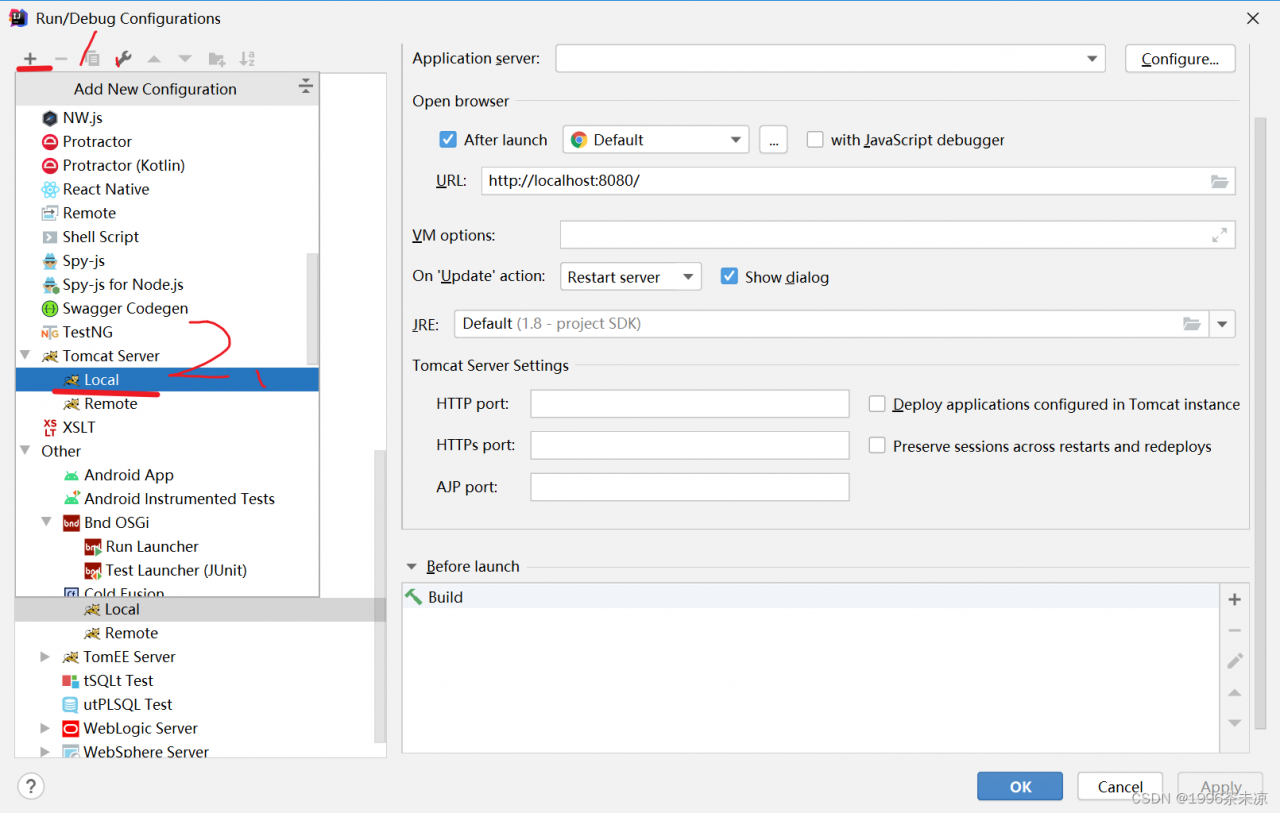
Task: Click the collapse icon in Add New Configuration header
Action: [x=306, y=88]
